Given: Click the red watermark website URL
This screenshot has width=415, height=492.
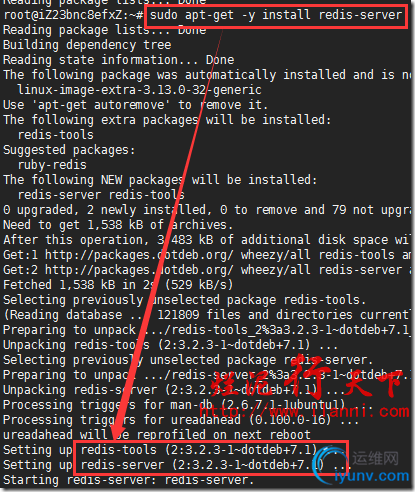Looking at the screenshot, I should (x=304, y=411).
